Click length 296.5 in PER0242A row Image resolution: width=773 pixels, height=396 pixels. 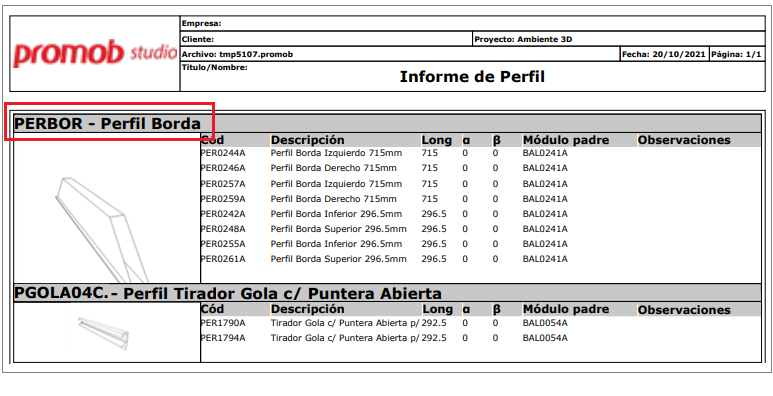pyautogui.click(x=434, y=214)
